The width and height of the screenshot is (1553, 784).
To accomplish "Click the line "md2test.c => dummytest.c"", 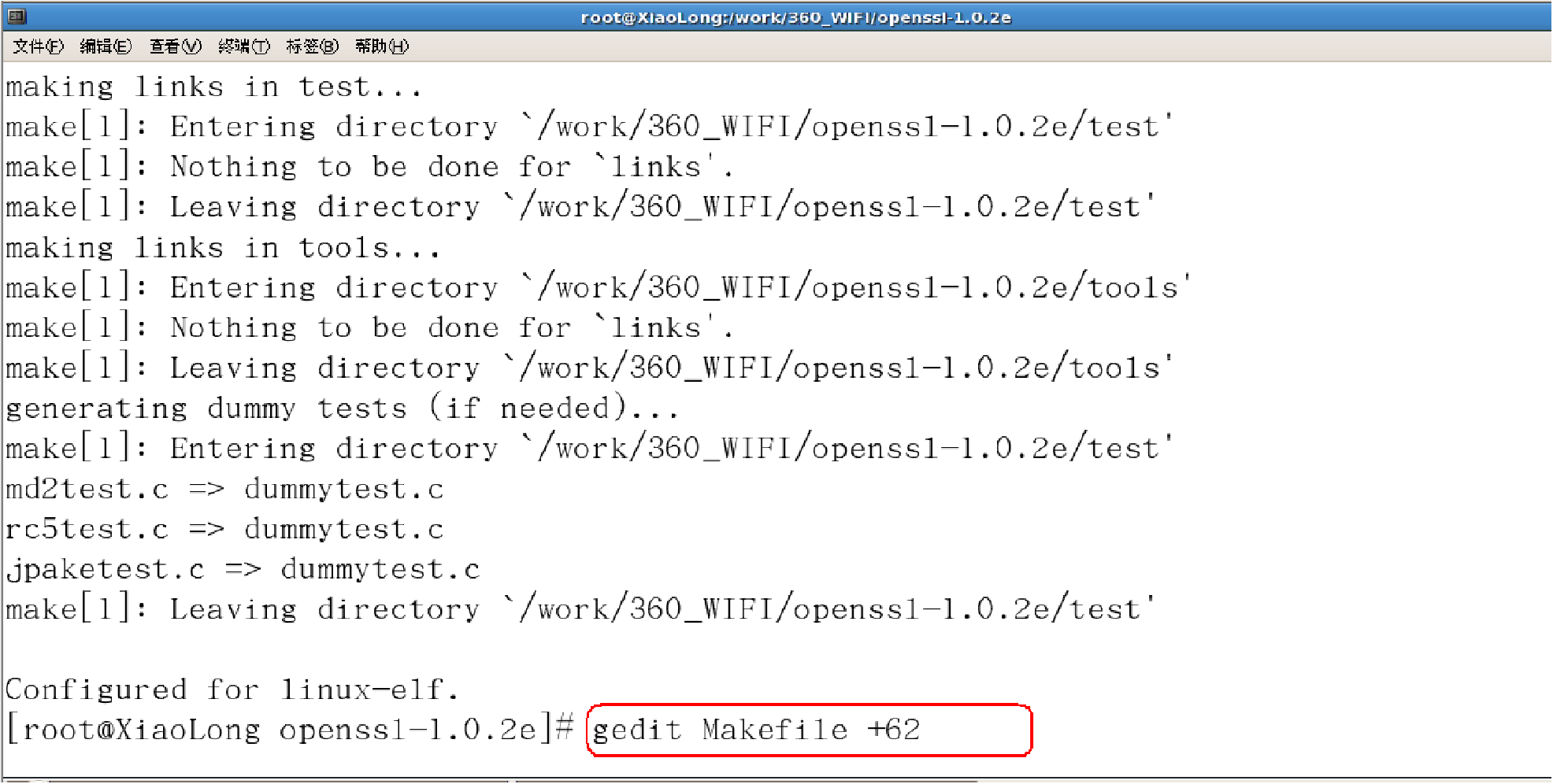I will 224,490.
